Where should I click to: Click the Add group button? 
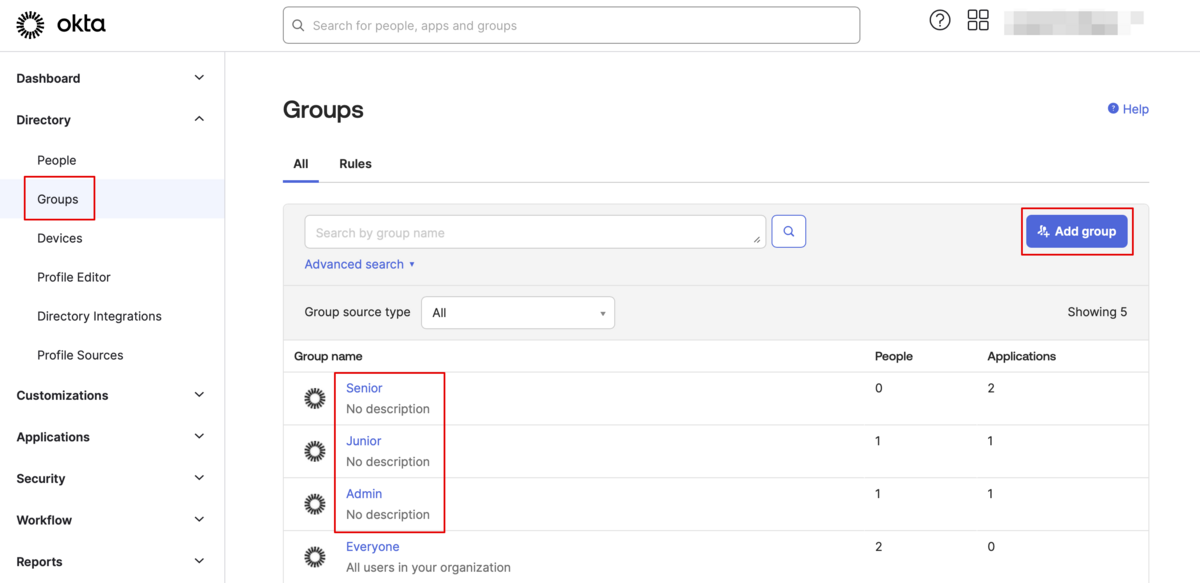point(1076,231)
